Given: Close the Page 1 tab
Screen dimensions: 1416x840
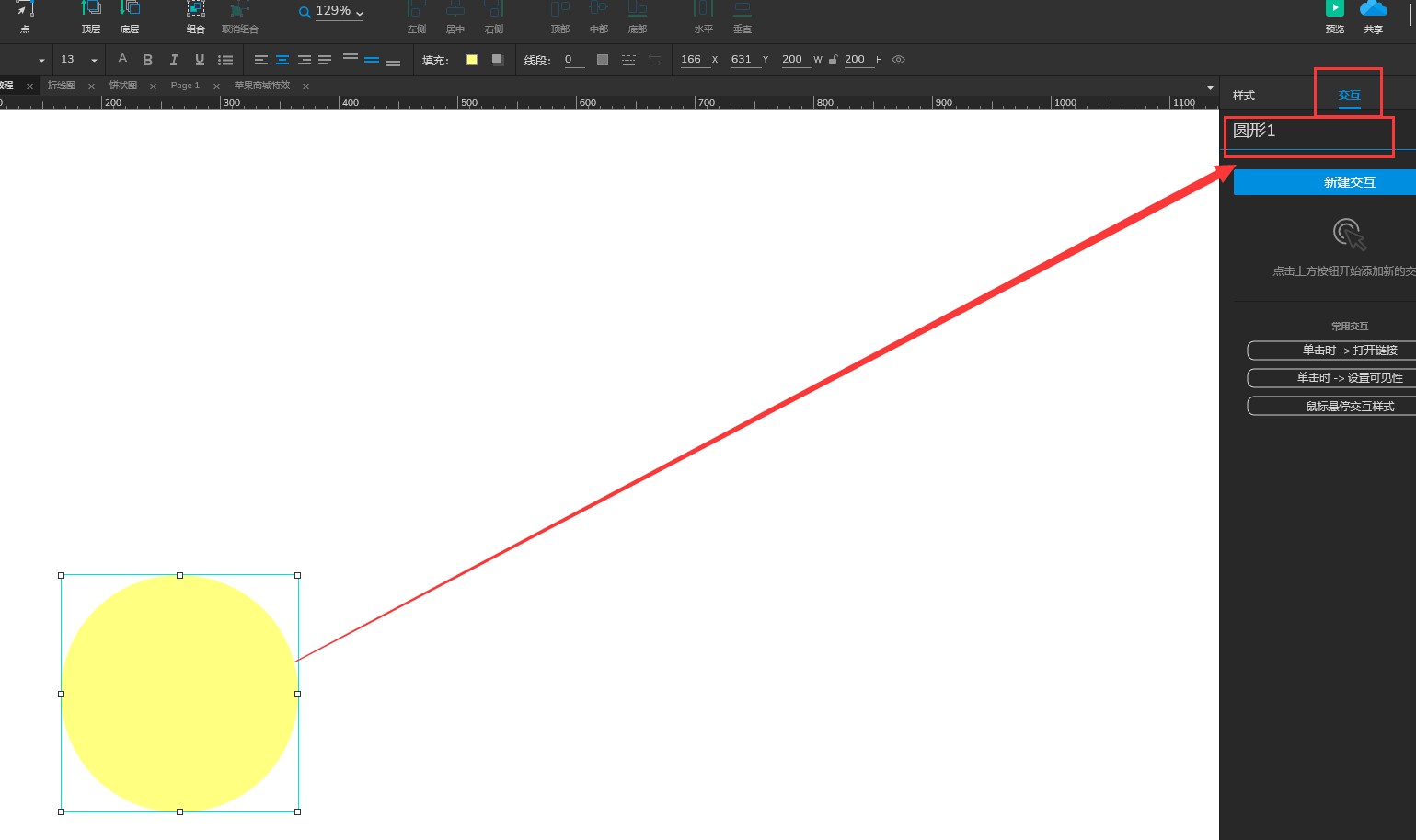Looking at the screenshot, I should coord(216,86).
